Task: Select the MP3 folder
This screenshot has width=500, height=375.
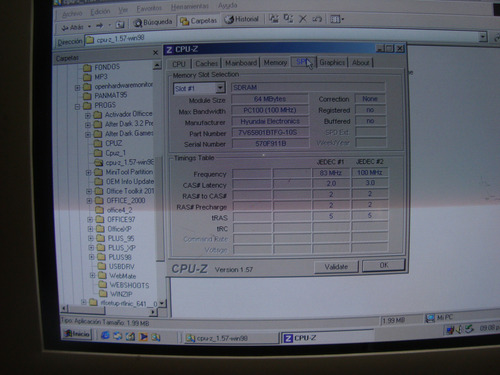Action: pos(101,77)
